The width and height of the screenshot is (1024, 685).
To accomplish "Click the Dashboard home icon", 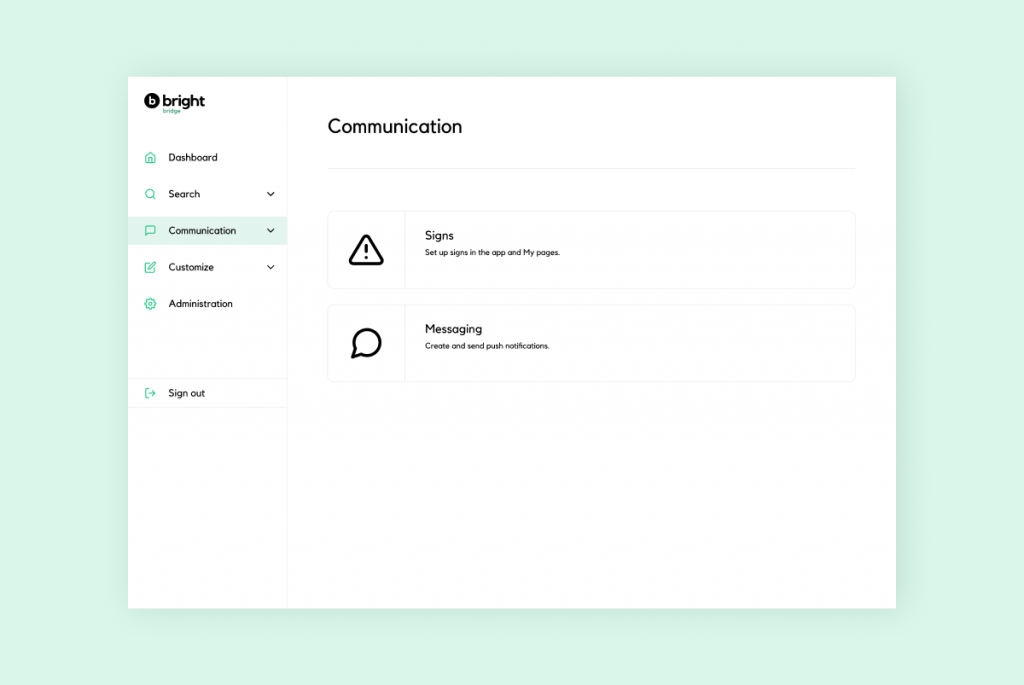I will pyautogui.click(x=150, y=157).
